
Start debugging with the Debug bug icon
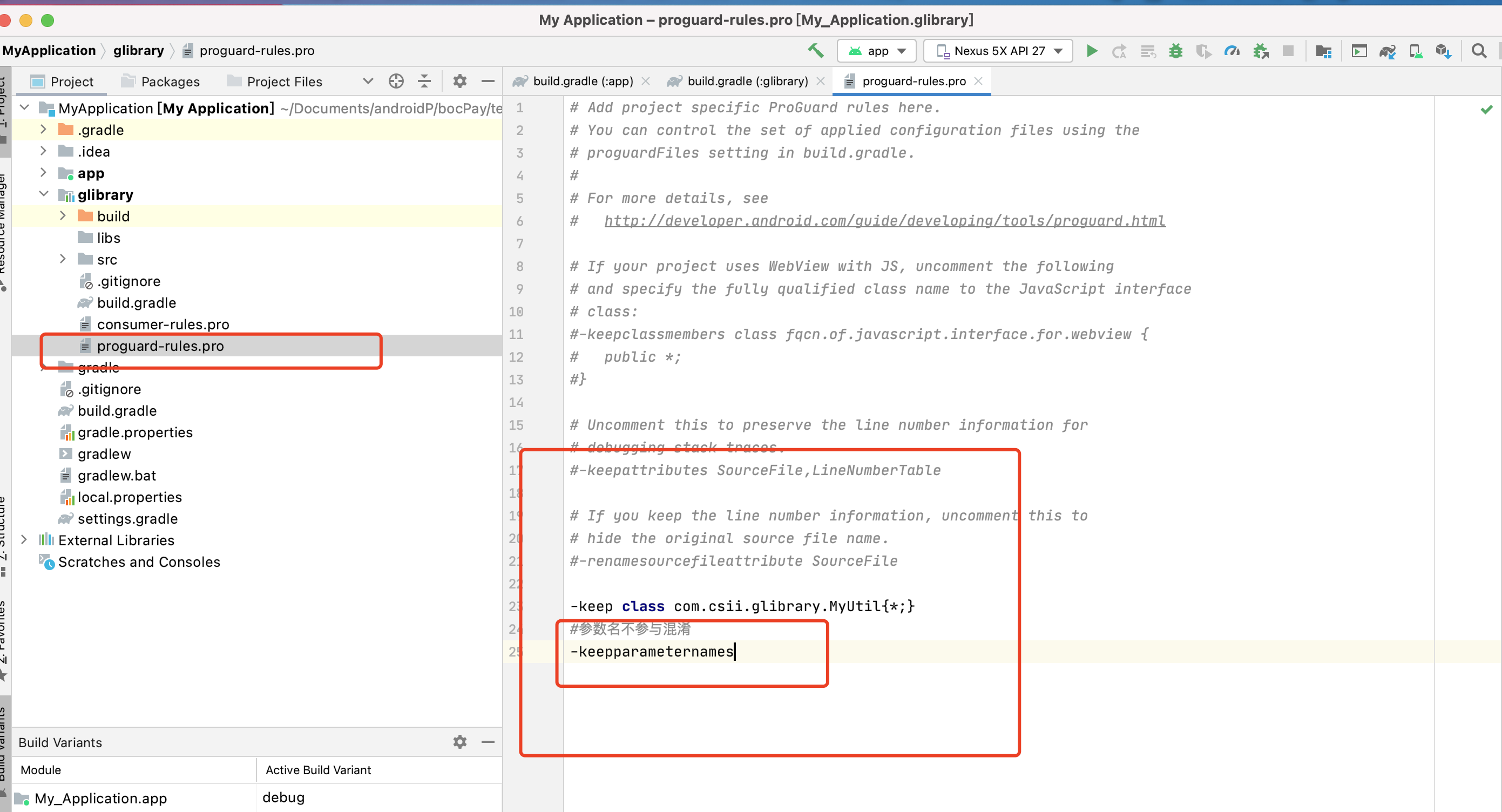point(1175,51)
